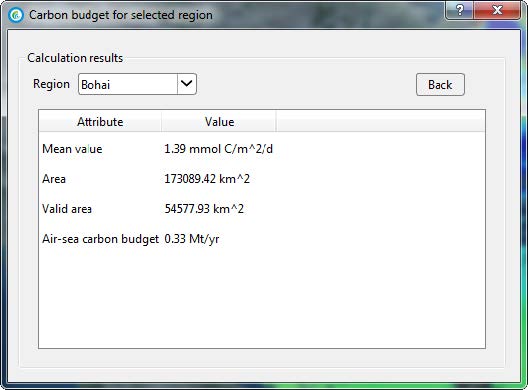Click the dialog title bar text

click(121, 15)
